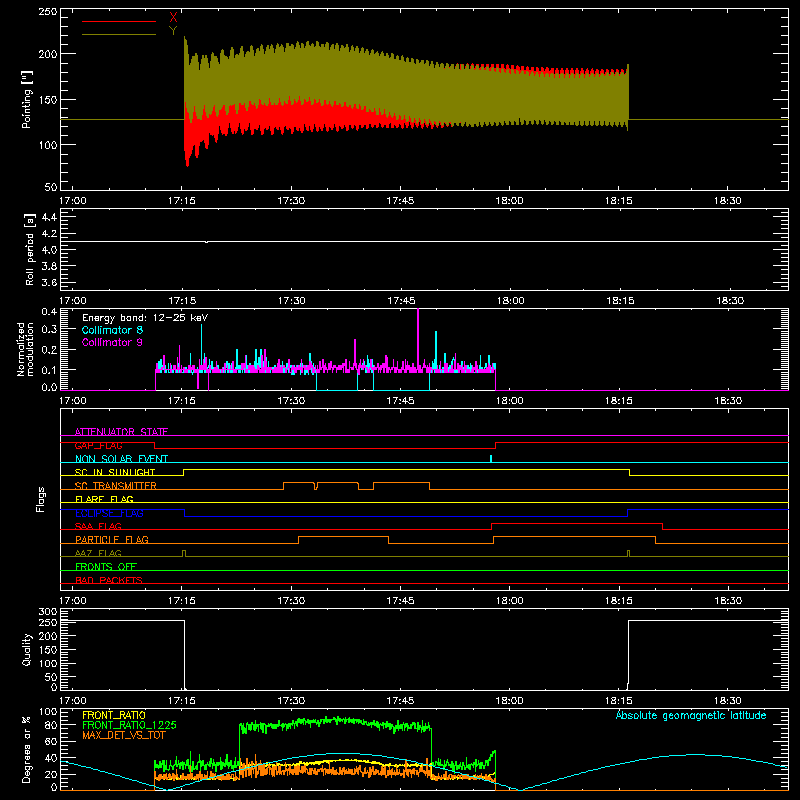Click the PARTICLE_FLAG label

click(x=112, y=539)
